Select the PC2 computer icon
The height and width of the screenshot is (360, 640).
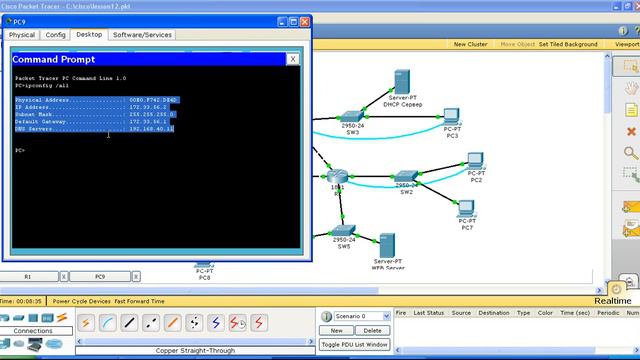tap(476, 161)
